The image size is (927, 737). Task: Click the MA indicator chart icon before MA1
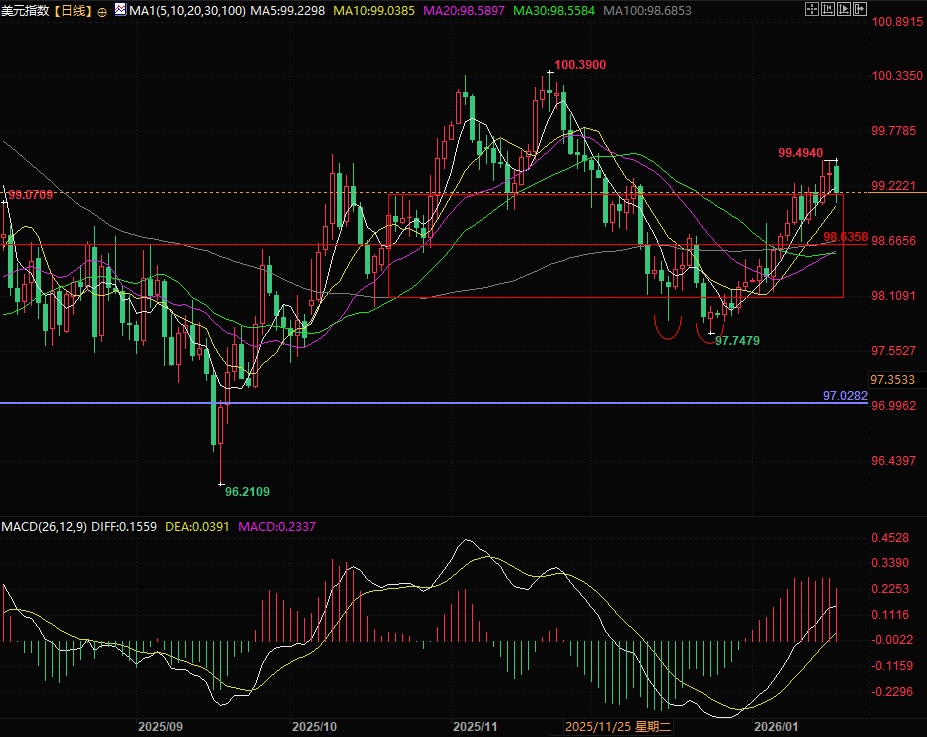pos(120,11)
